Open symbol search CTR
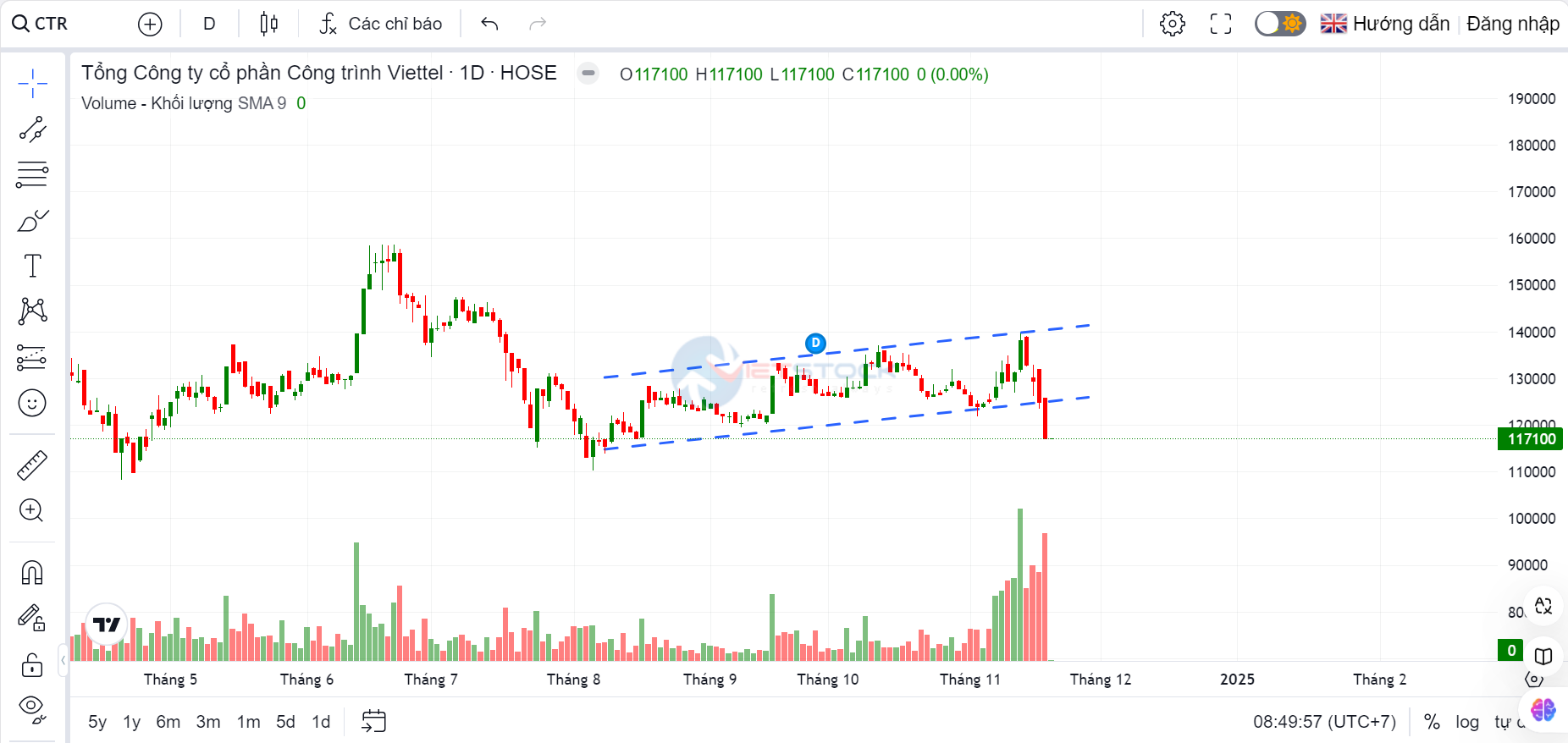Image resolution: width=1568 pixels, height=743 pixels. pyautogui.click(x=40, y=24)
